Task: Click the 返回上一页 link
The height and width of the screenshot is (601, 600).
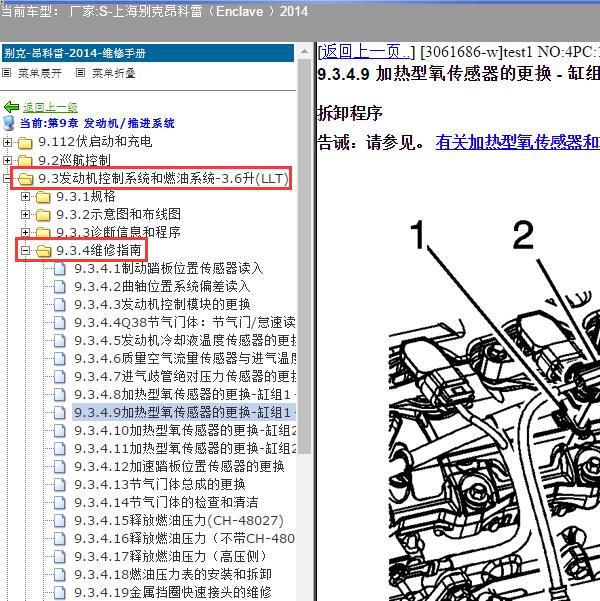Action: 365,51
